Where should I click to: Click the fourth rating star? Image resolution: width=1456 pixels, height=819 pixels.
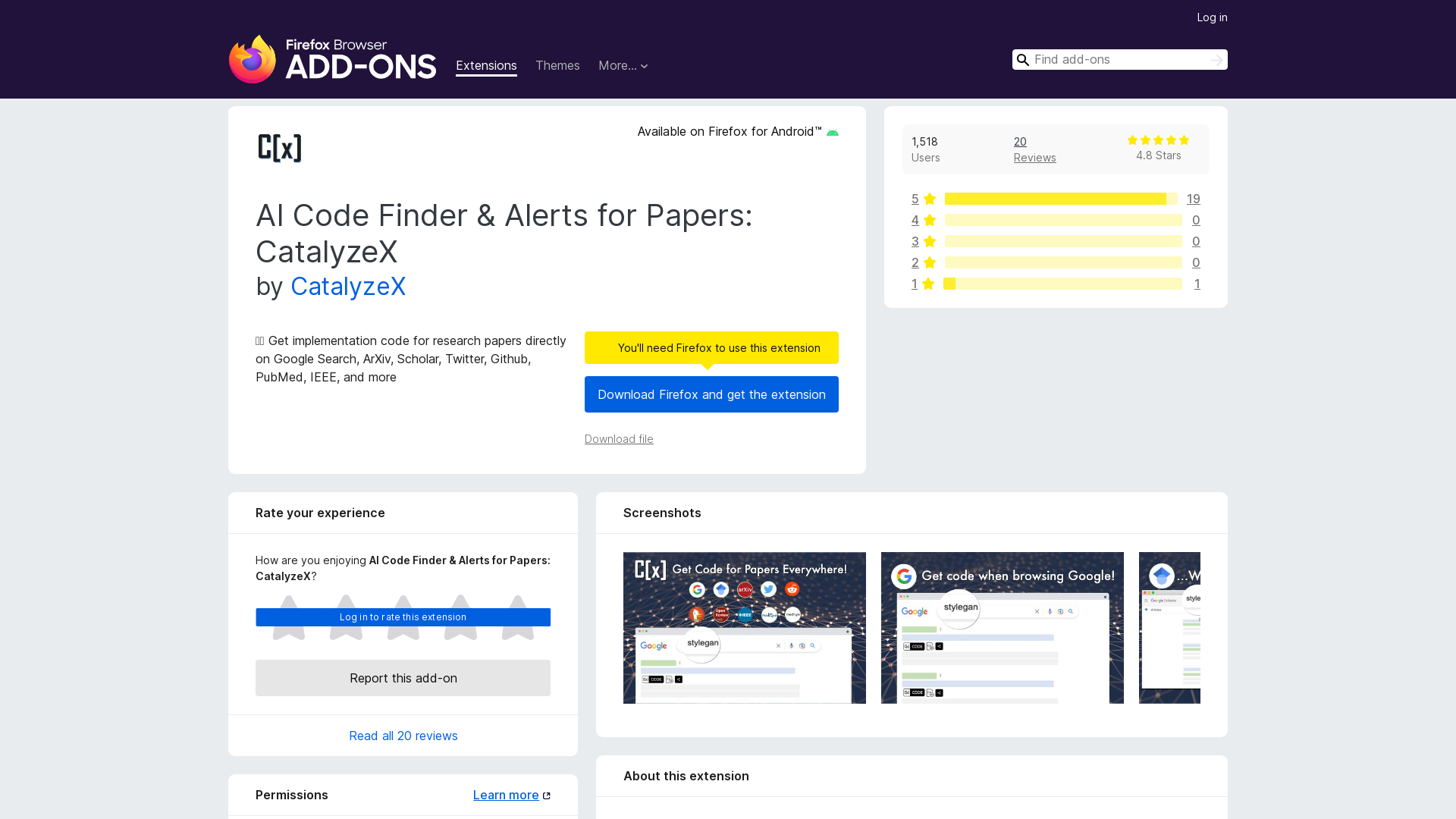[x=460, y=617]
